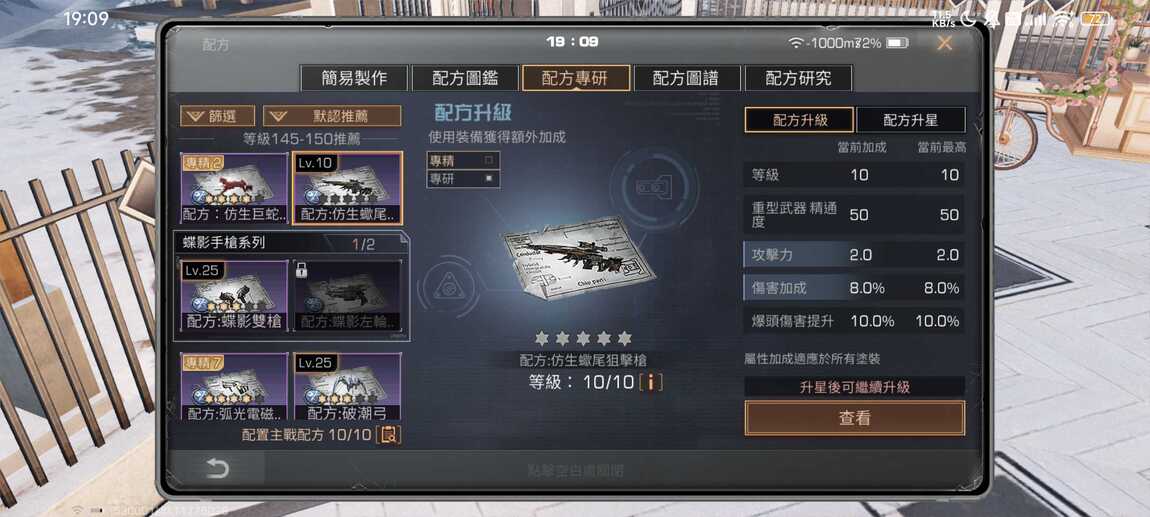Image resolution: width=1150 pixels, height=517 pixels.
Task: Click the back arrow icon at bottom left
Action: [217, 469]
